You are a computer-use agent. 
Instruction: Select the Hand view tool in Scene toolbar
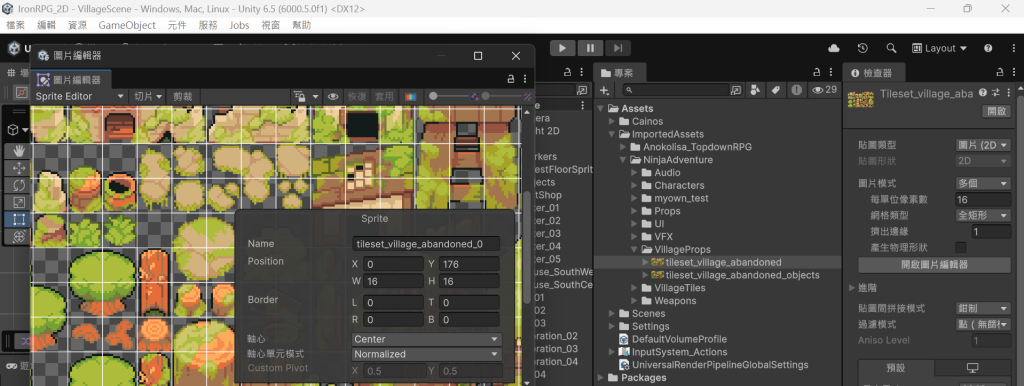point(19,152)
